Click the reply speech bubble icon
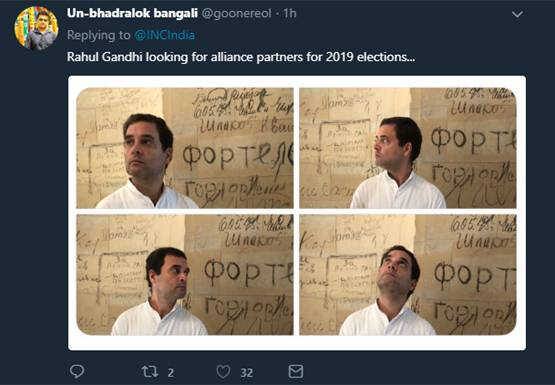The image size is (555, 385). (x=77, y=372)
